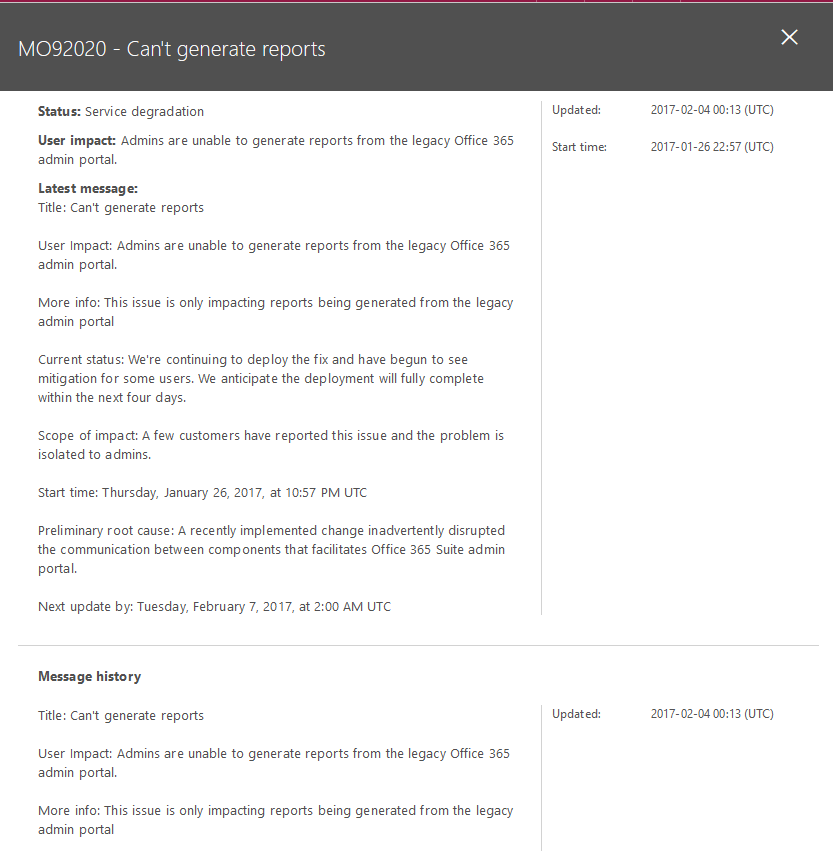Expand the Latest message section
The height and width of the screenshot is (851, 833).
click(88, 188)
